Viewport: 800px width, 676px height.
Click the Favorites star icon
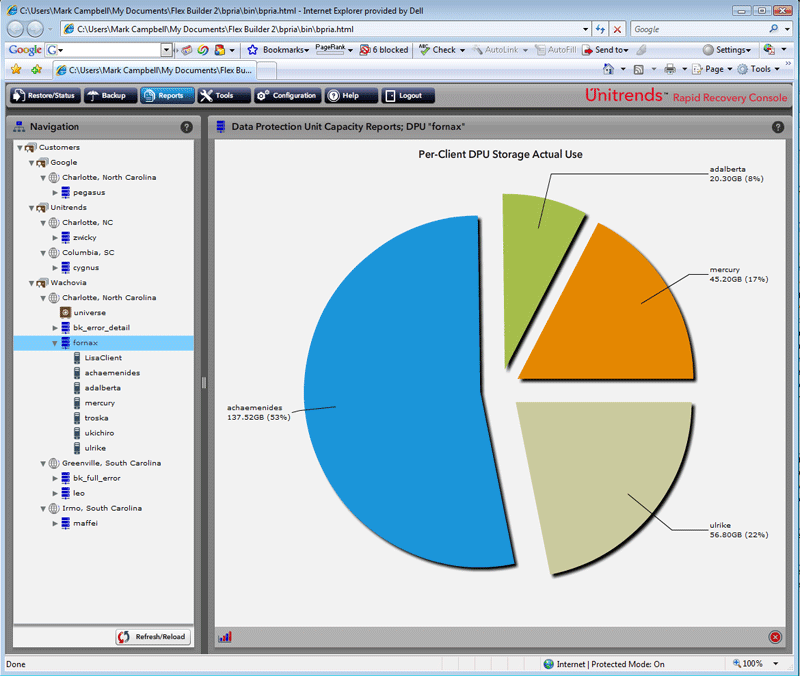point(16,69)
